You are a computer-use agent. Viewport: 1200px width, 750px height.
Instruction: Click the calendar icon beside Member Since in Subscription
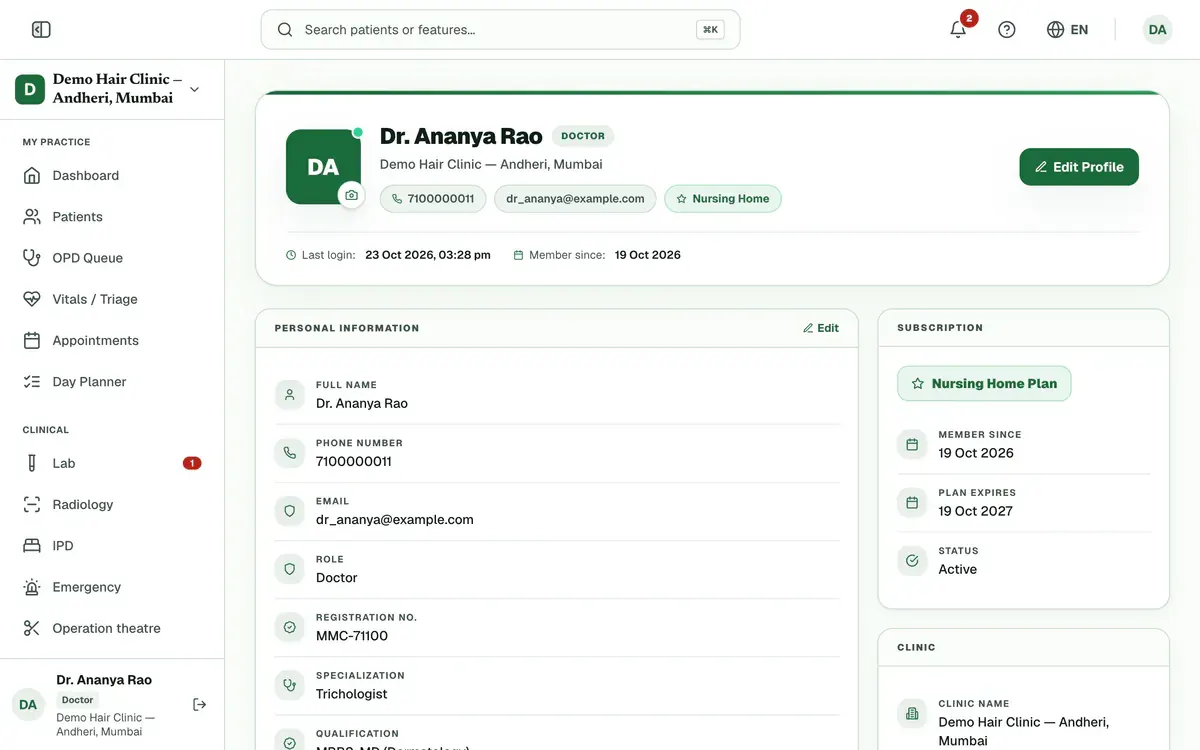[912, 445]
